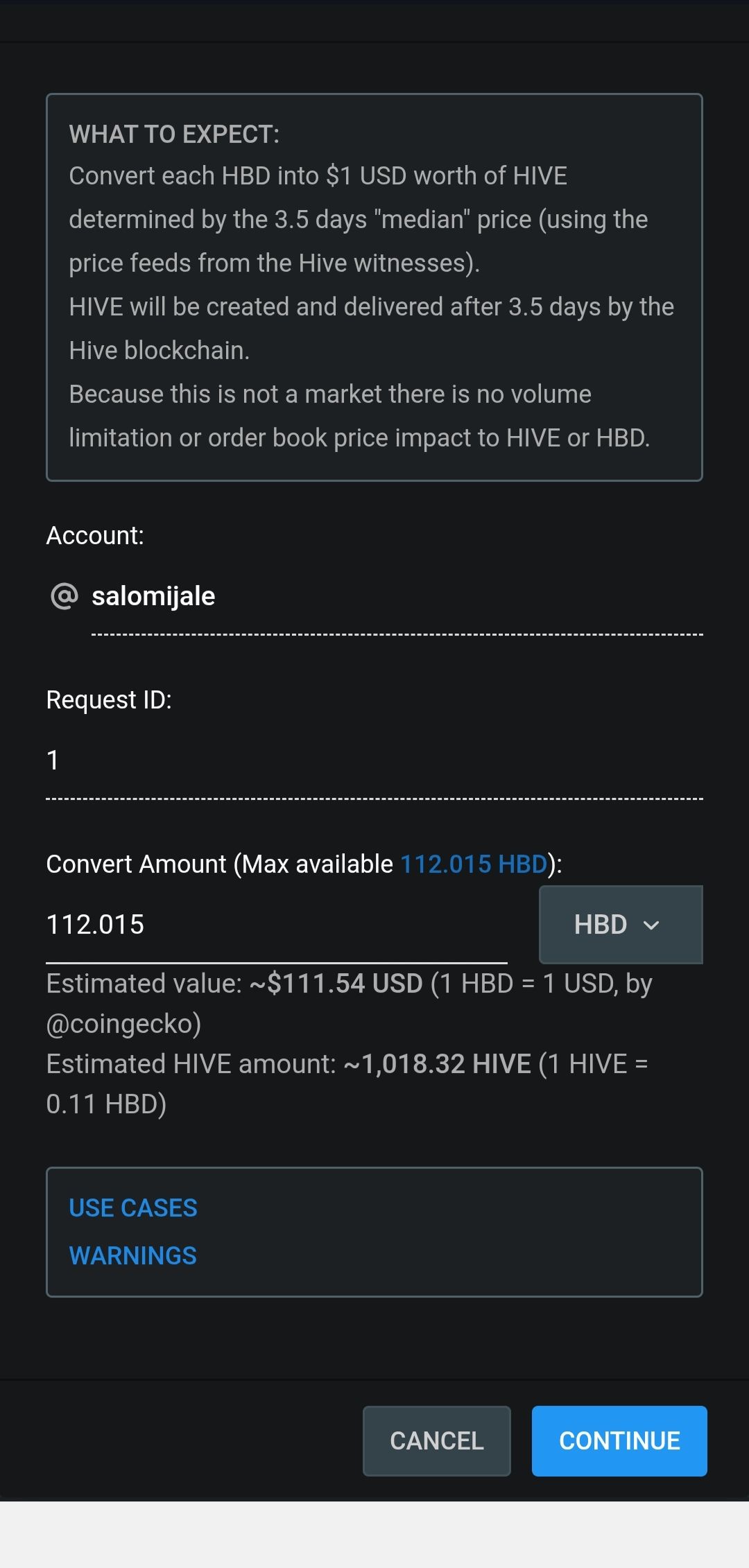Click the 0.11 HBD exchange rate text

point(106,1104)
